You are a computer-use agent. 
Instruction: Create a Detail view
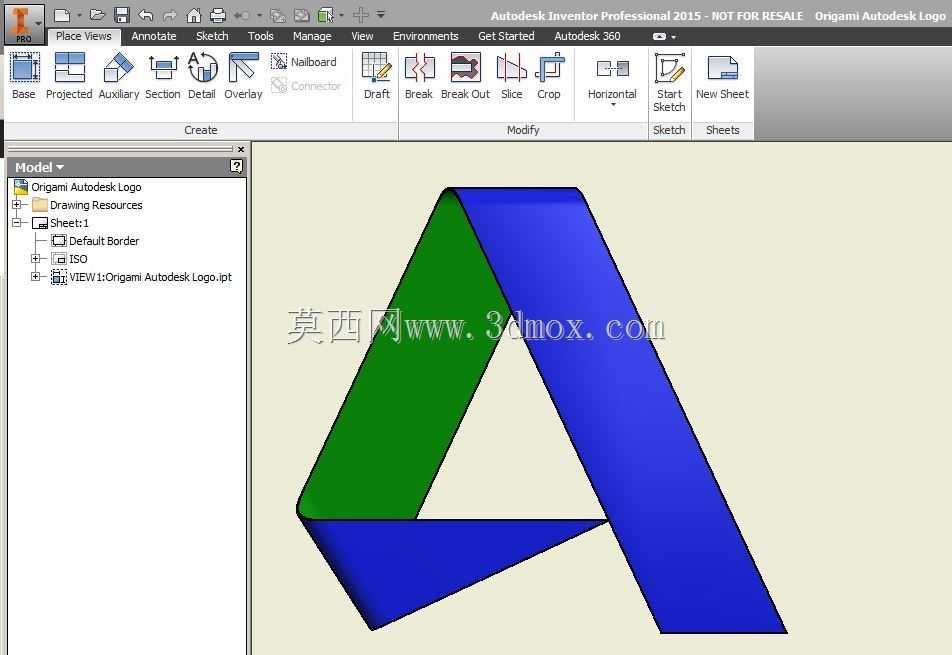click(202, 75)
